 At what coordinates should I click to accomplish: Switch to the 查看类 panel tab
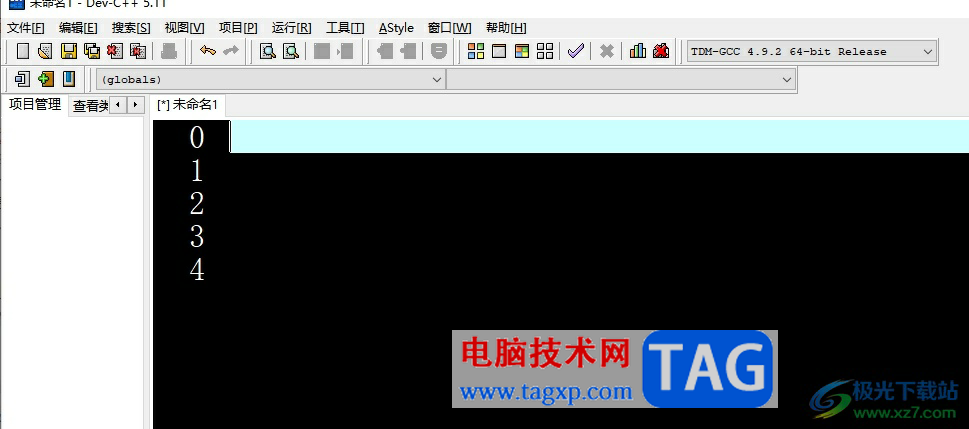pyautogui.click(x=90, y=106)
